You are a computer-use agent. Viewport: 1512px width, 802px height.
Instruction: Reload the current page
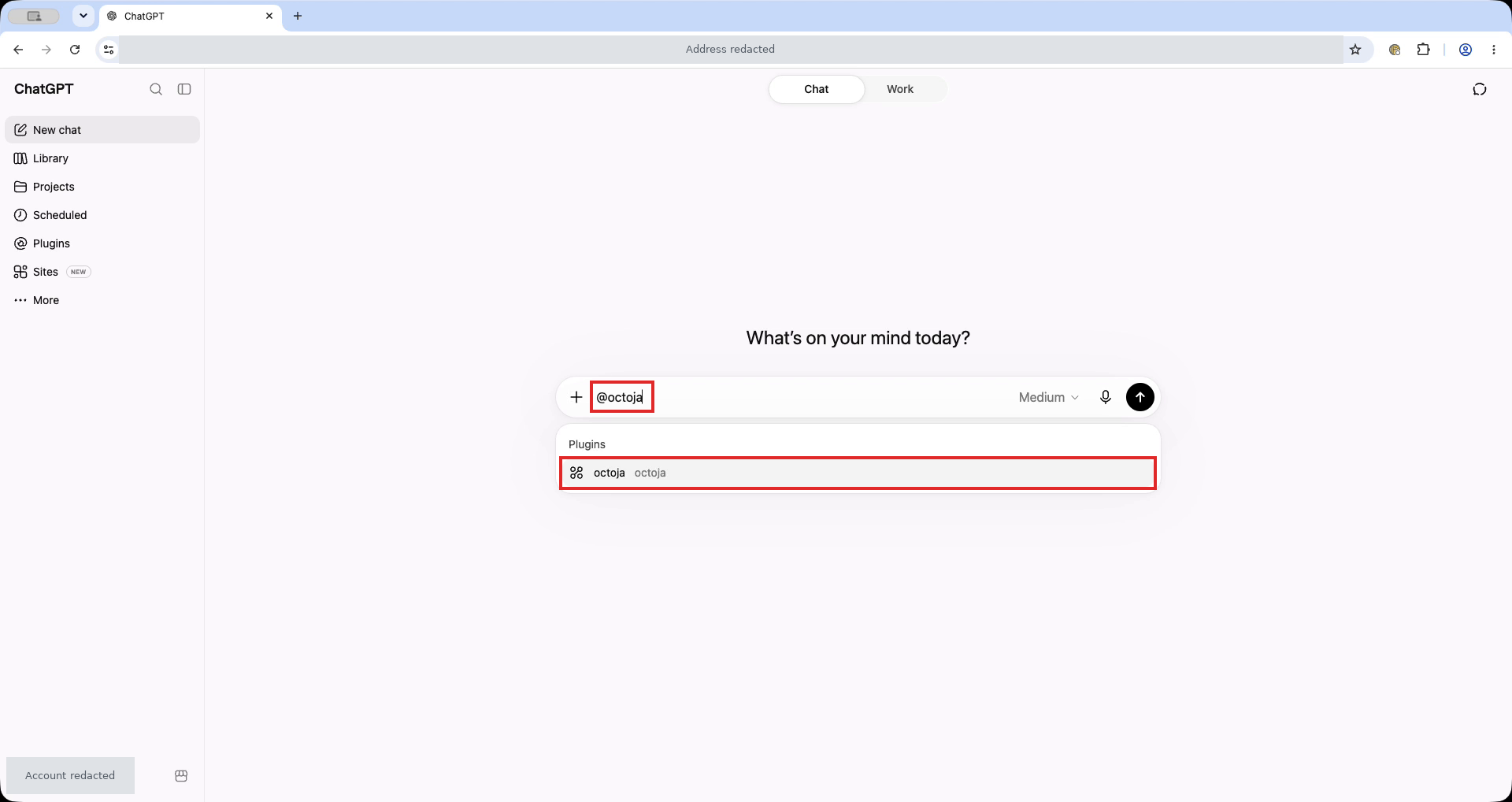pos(75,50)
